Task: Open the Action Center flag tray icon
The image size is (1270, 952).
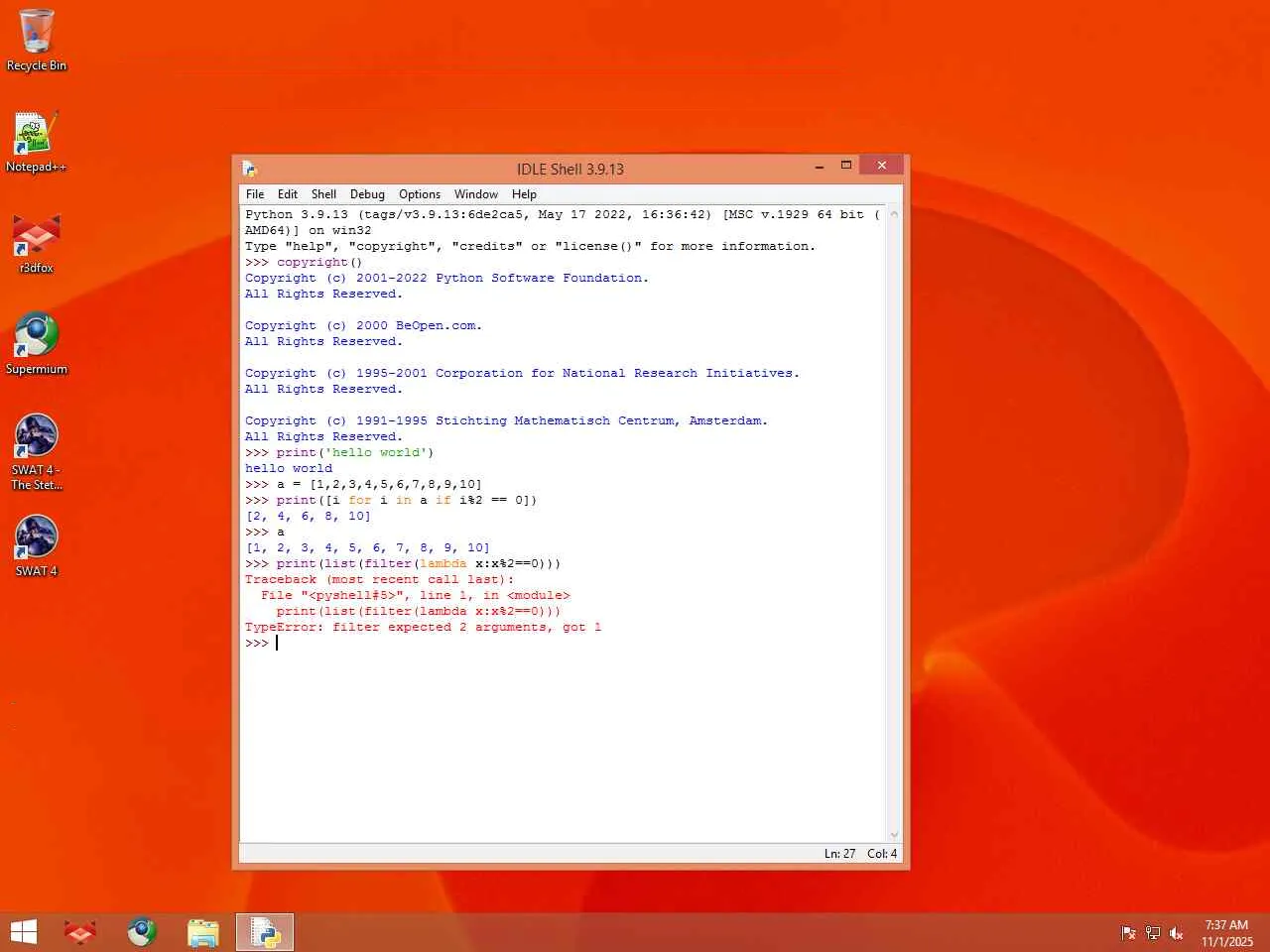Action: pyautogui.click(x=1128, y=933)
